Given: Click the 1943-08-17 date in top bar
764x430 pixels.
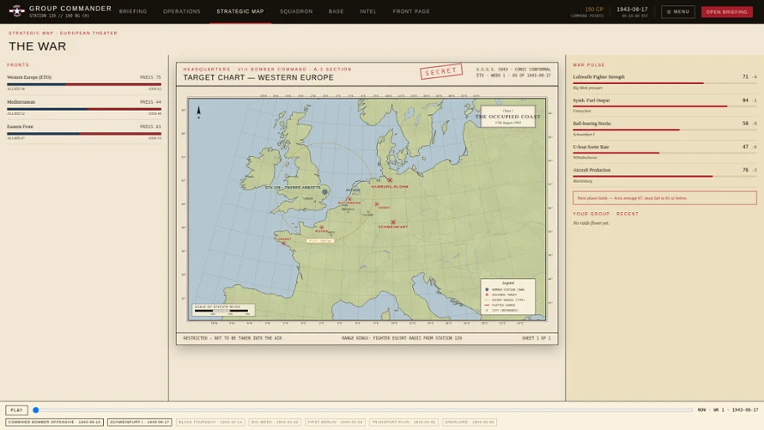Looking at the screenshot, I should tap(632, 9).
